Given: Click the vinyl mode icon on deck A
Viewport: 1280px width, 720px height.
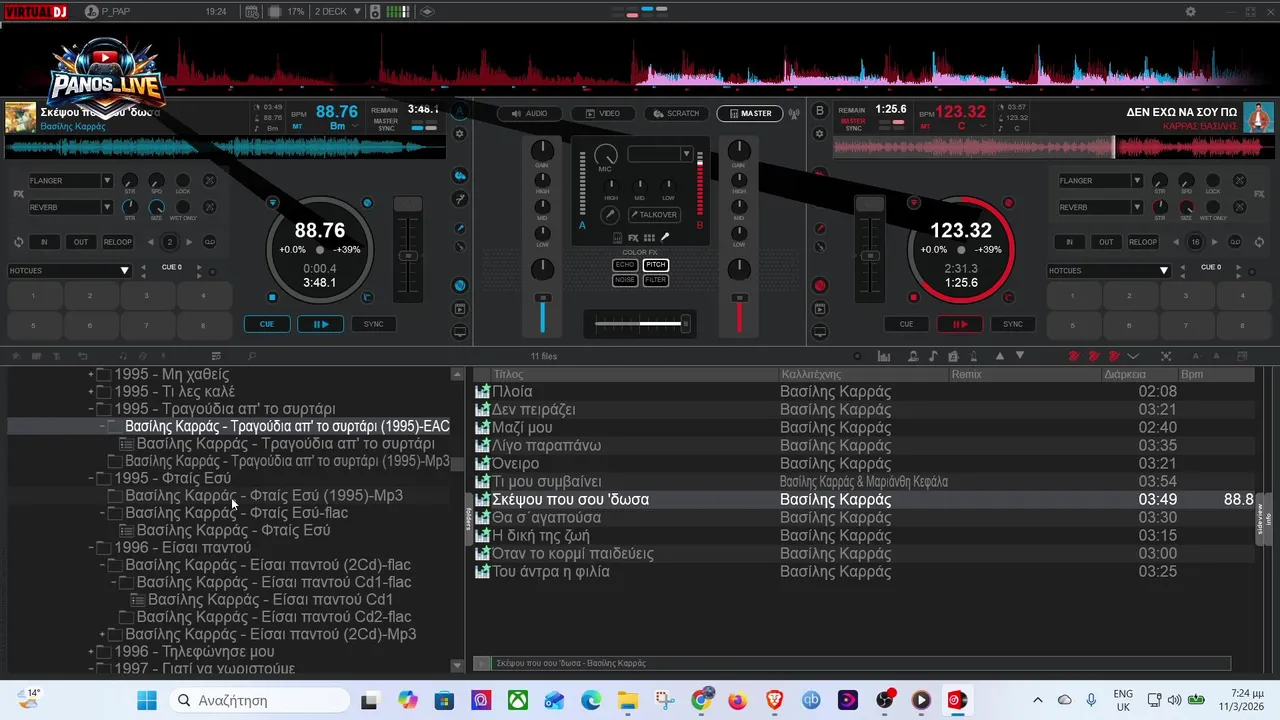Looking at the screenshot, I should [x=460, y=285].
